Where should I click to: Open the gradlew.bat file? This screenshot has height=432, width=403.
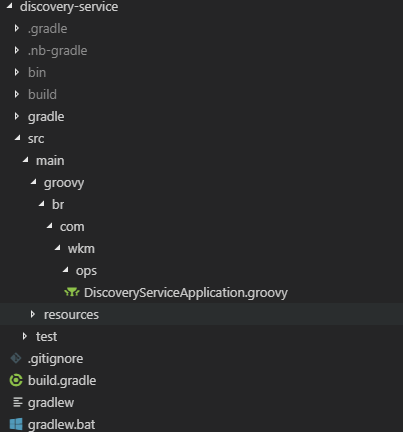(x=62, y=425)
